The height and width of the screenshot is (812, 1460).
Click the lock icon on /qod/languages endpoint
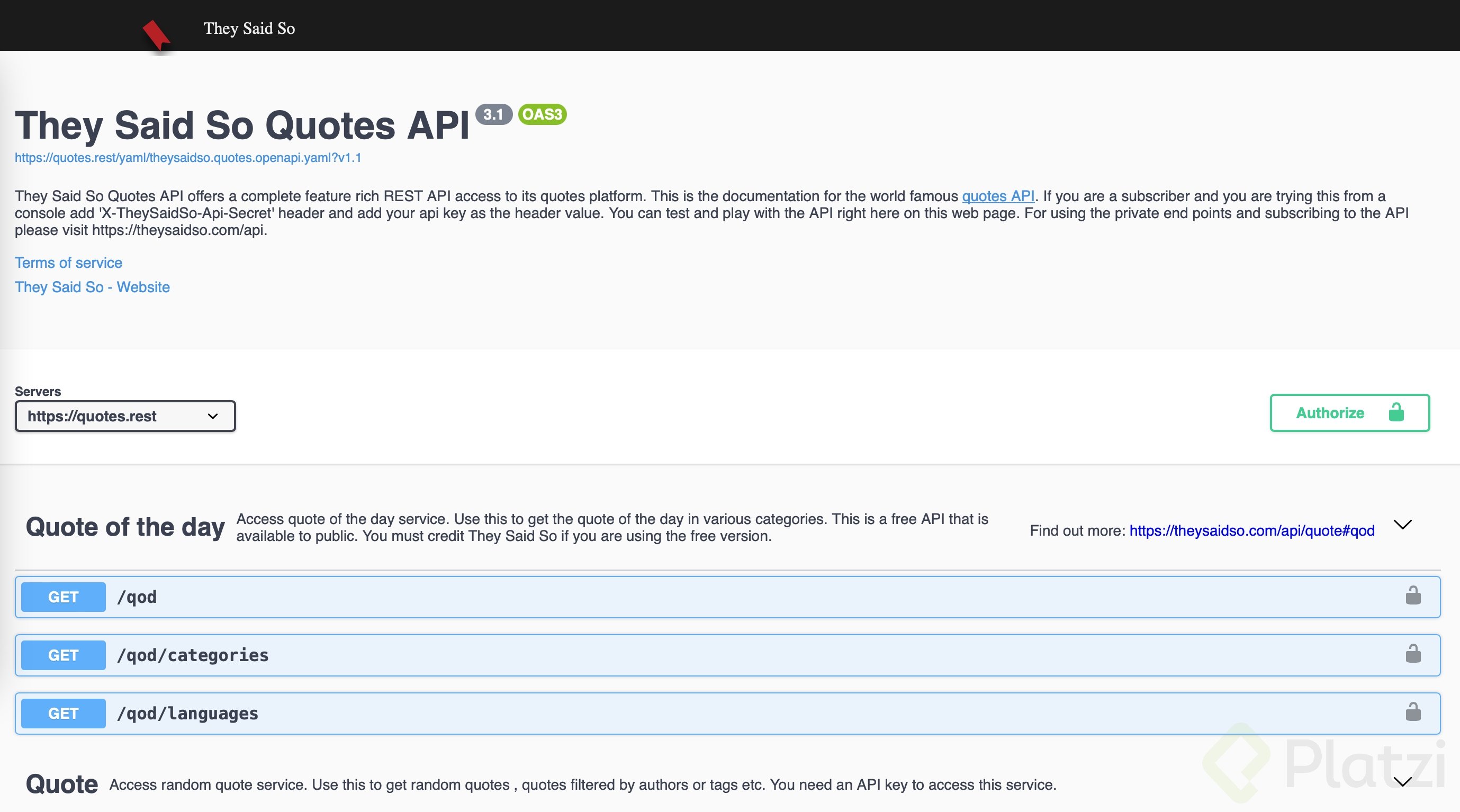click(x=1413, y=713)
